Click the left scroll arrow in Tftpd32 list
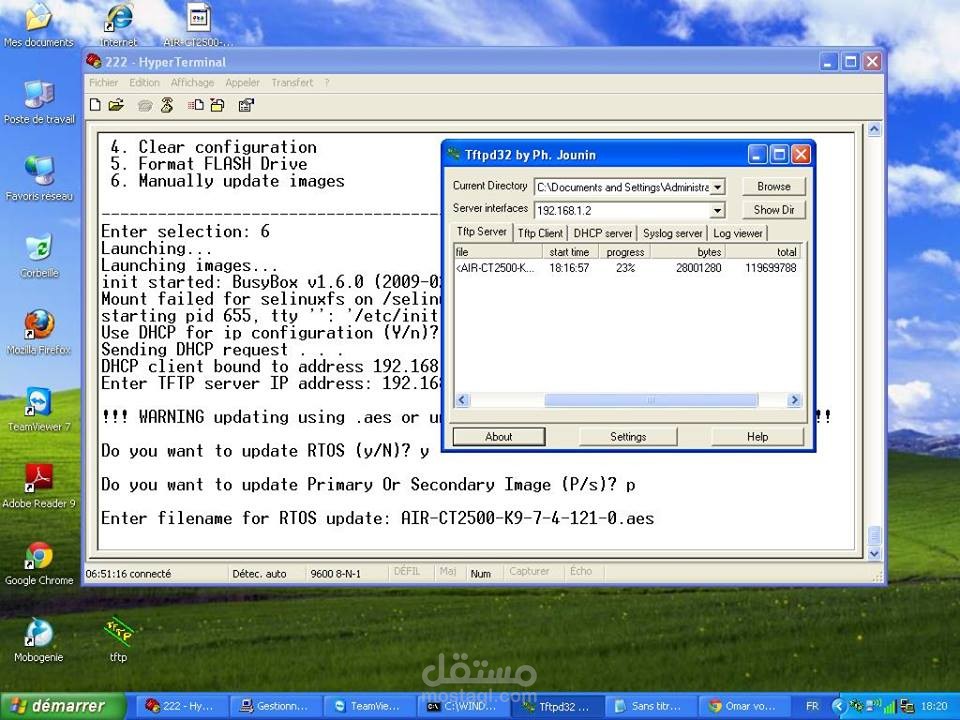Viewport: 960px width, 720px height. tap(462, 400)
